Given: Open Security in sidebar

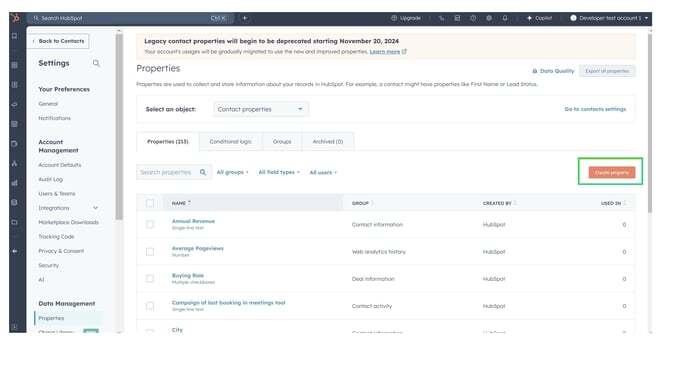Looking at the screenshot, I should click(48, 265).
